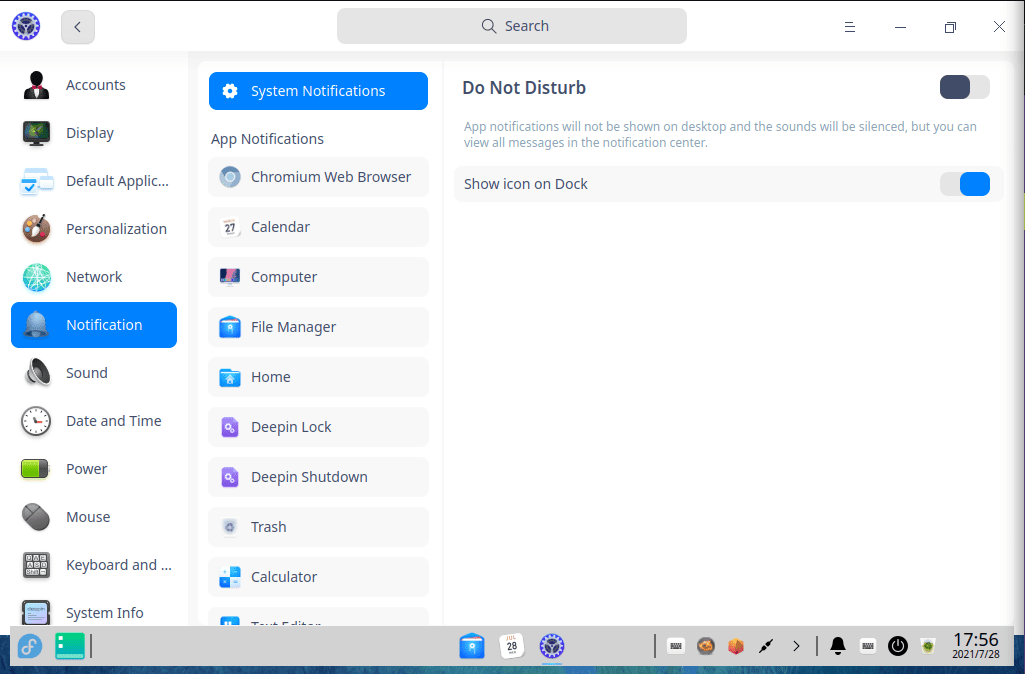1025x674 pixels.
Task: Open Power settings
Action: coord(94,469)
